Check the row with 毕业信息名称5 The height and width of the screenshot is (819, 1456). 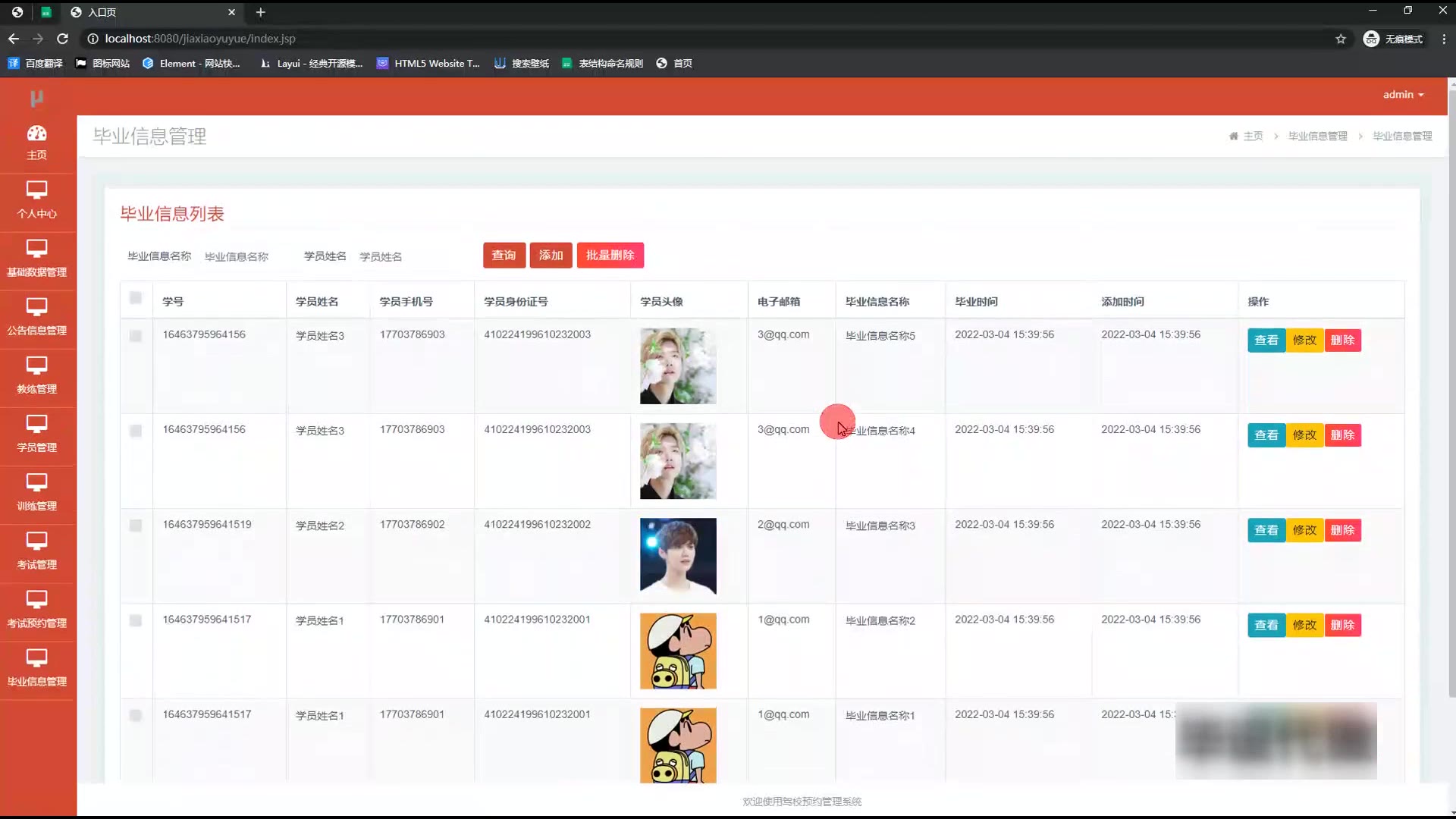(136, 336)
